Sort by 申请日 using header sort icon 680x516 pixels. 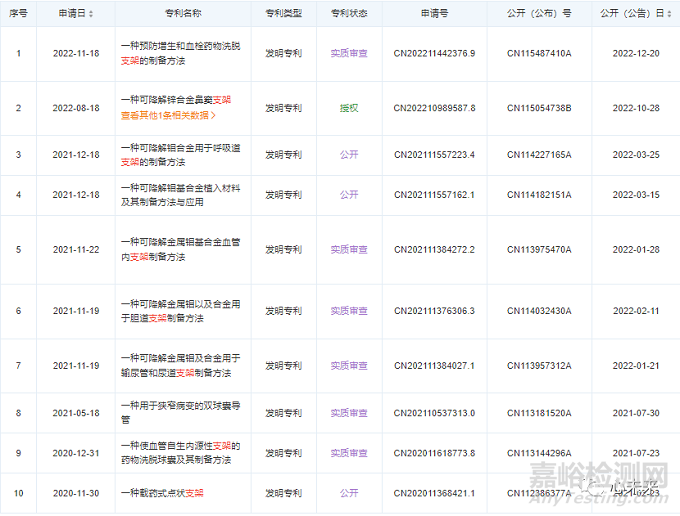pos(93,14)
